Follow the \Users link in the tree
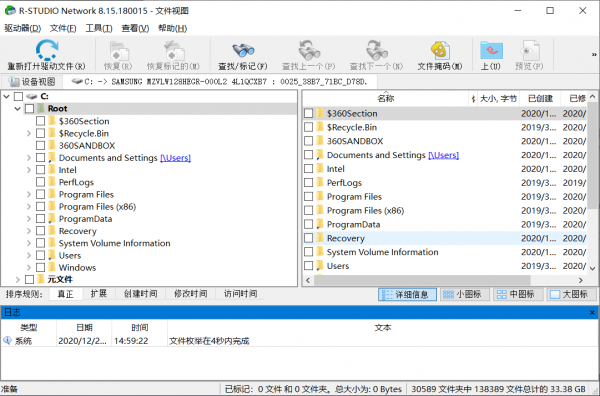Viewport: 600px width, 396px height. point(175,158)
